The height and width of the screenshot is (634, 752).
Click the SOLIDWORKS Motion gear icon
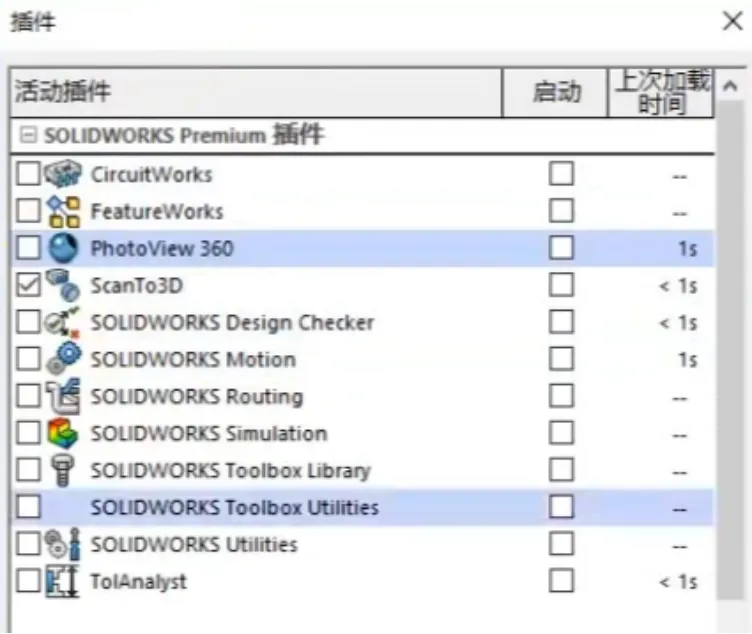point(63,359)
